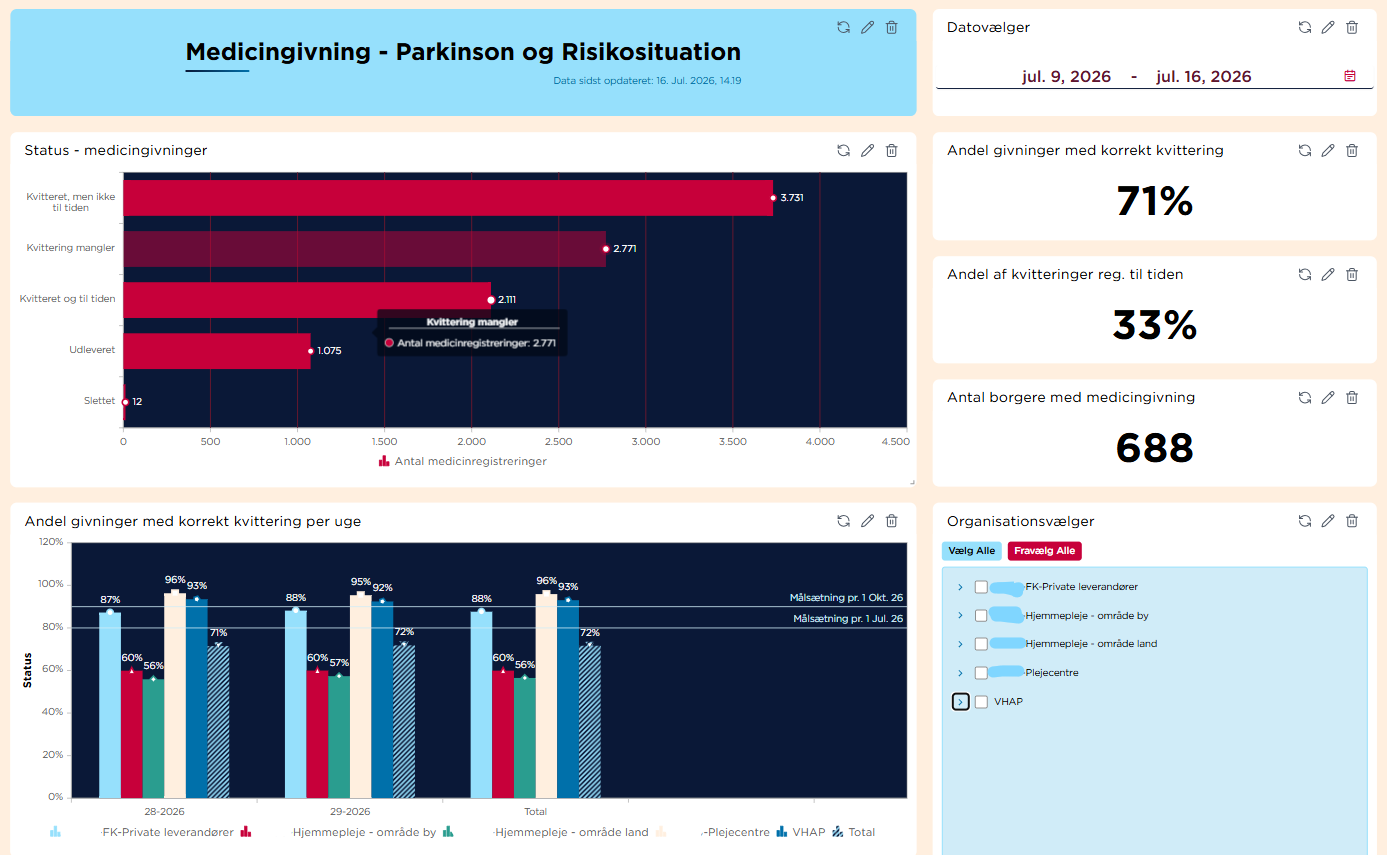Edit the Medicingivning title panel
The width and height of the screenshot is (1387, 855).
point(867,27)
